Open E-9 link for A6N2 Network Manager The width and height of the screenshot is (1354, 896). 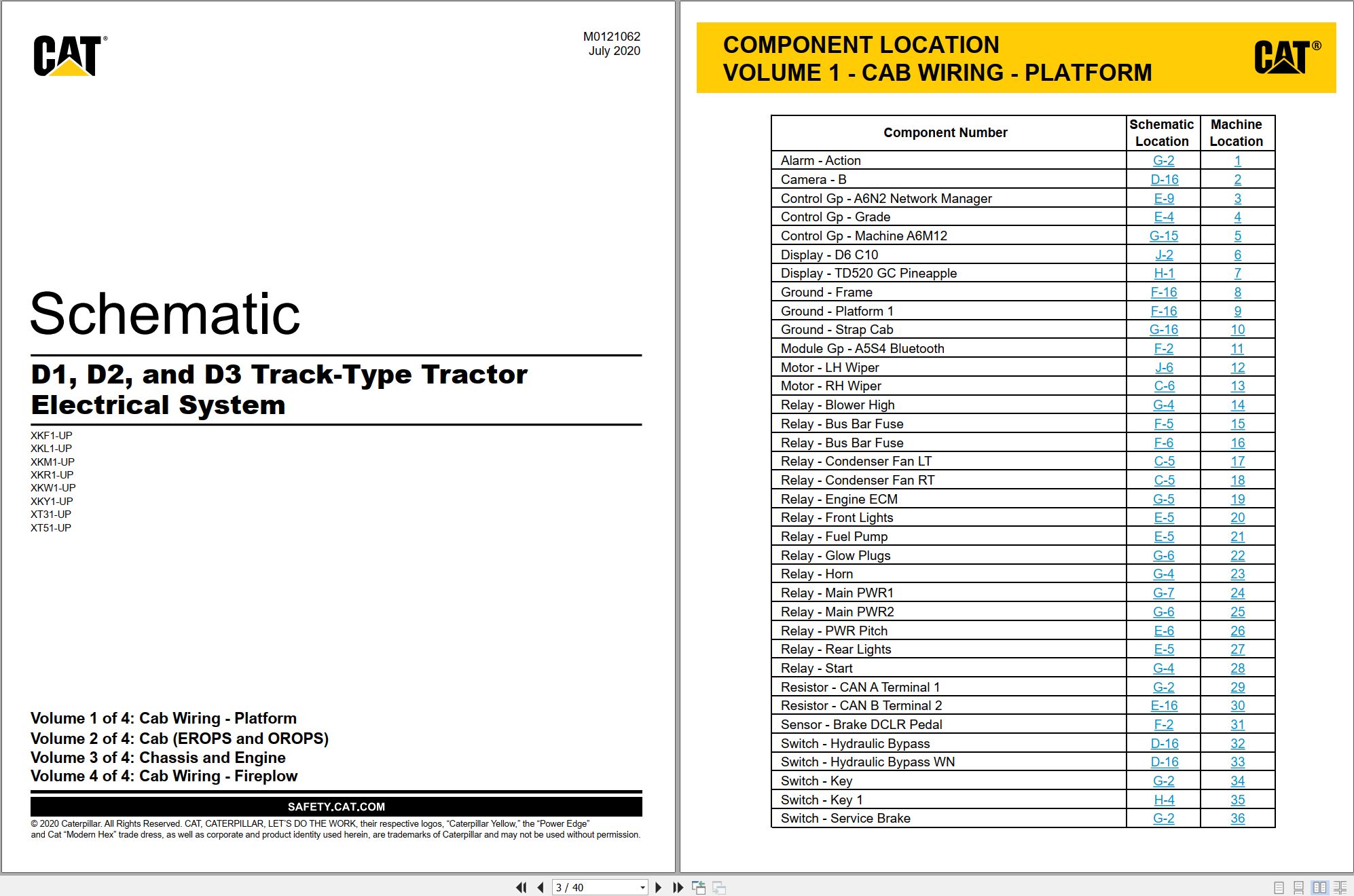[1163, 198]
